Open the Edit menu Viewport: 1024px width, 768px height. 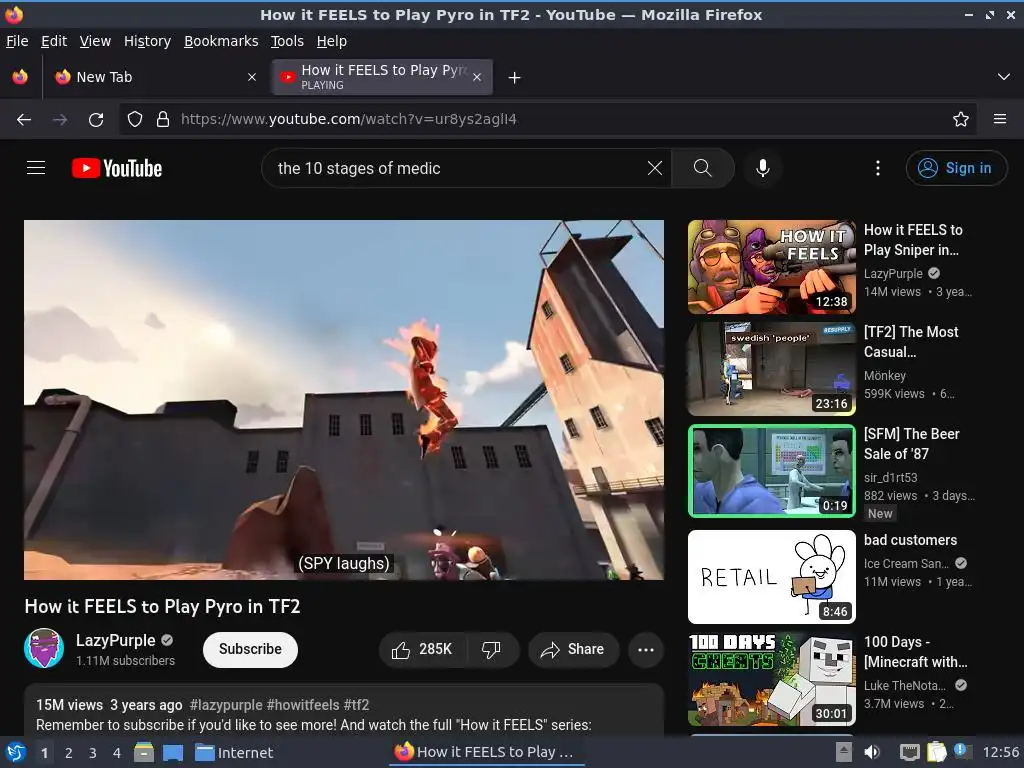54,41
